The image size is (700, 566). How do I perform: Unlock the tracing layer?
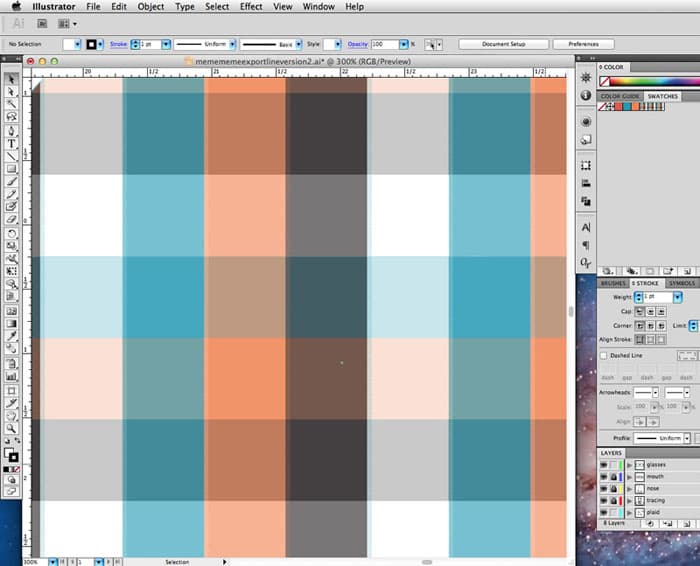coord(613,500)
